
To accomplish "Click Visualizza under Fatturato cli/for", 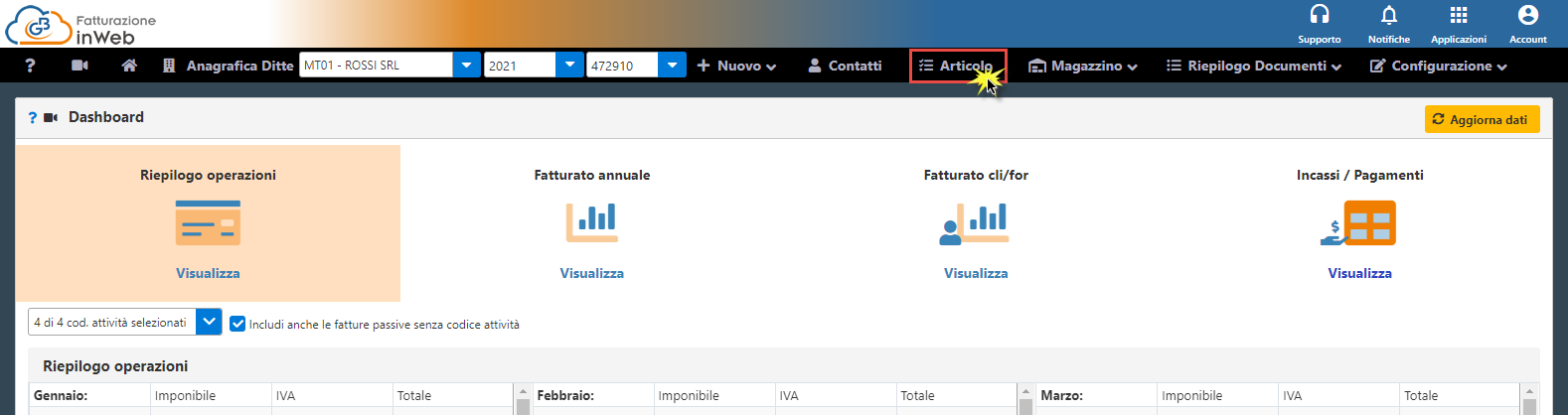I will point(976,273).
